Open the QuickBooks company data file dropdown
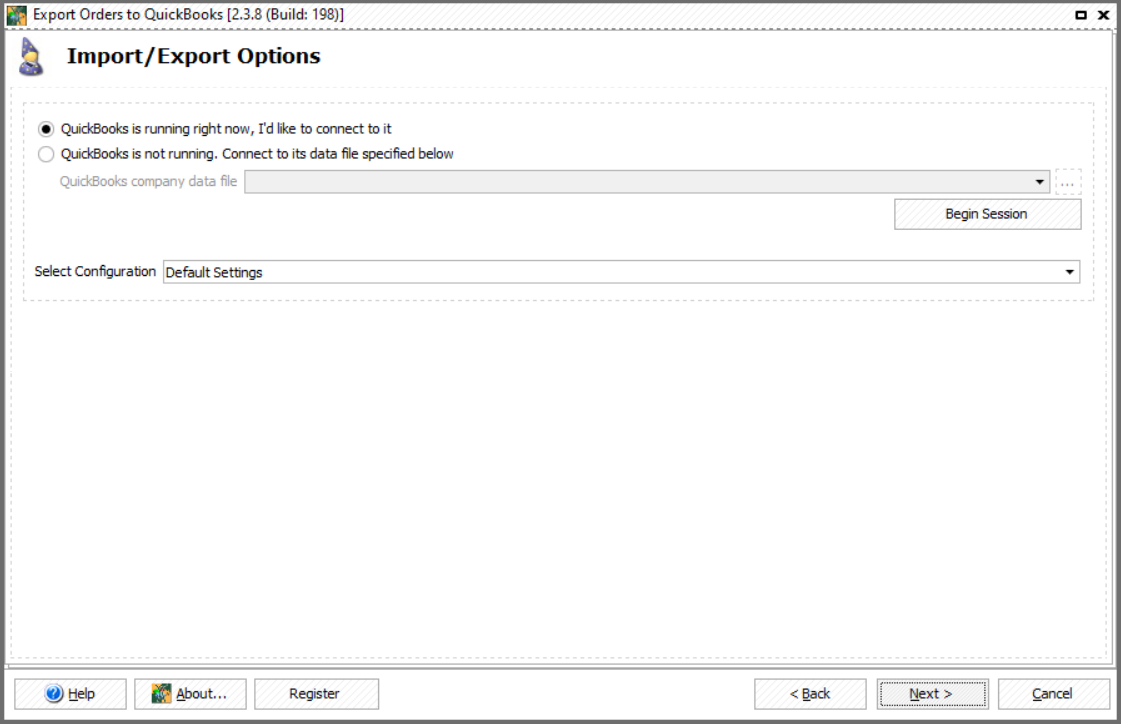Image resolution: width=1121 pixels, height=724 pixels. [x=1039, y=182]
